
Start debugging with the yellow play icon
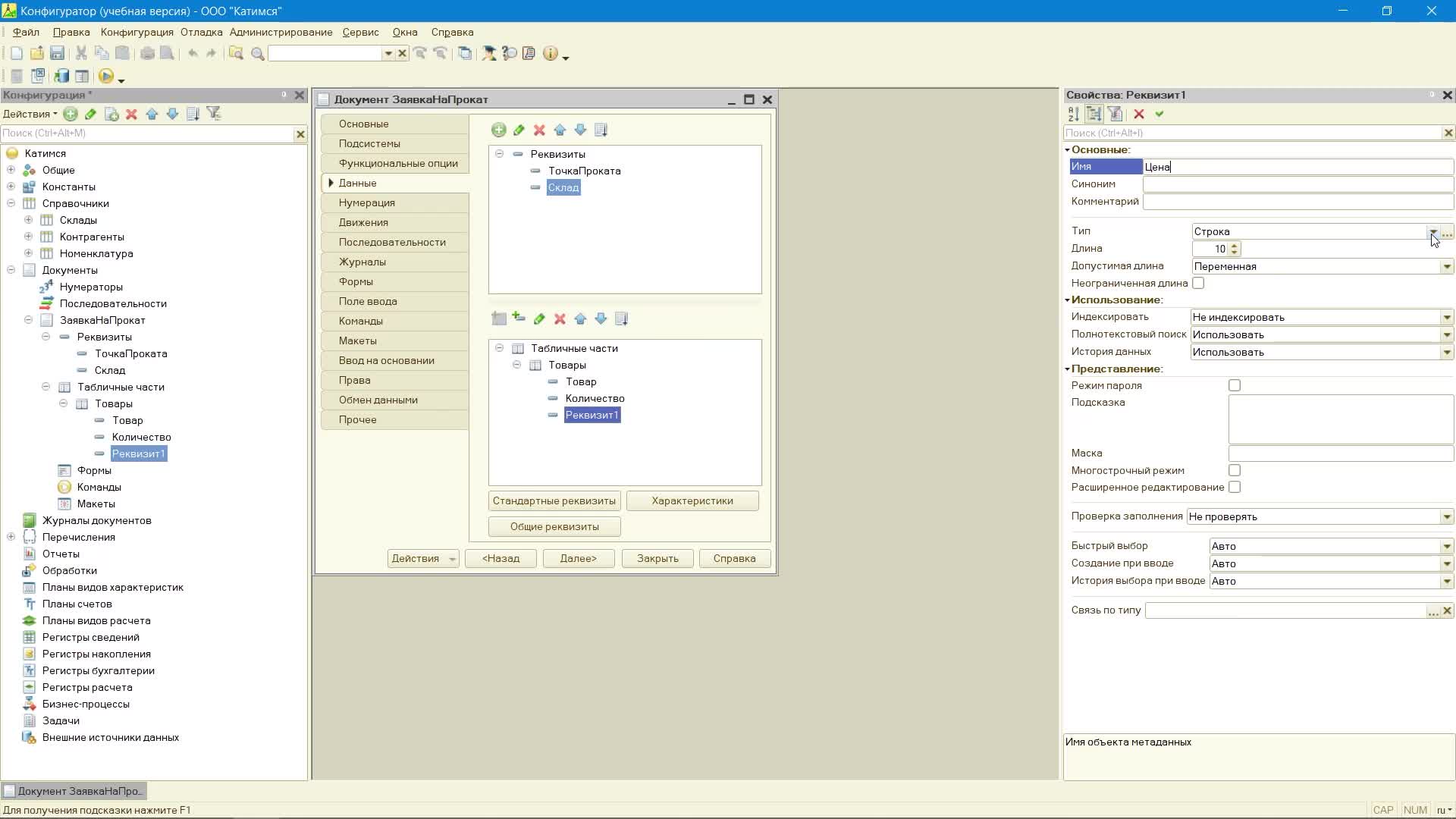pos(106,76)
